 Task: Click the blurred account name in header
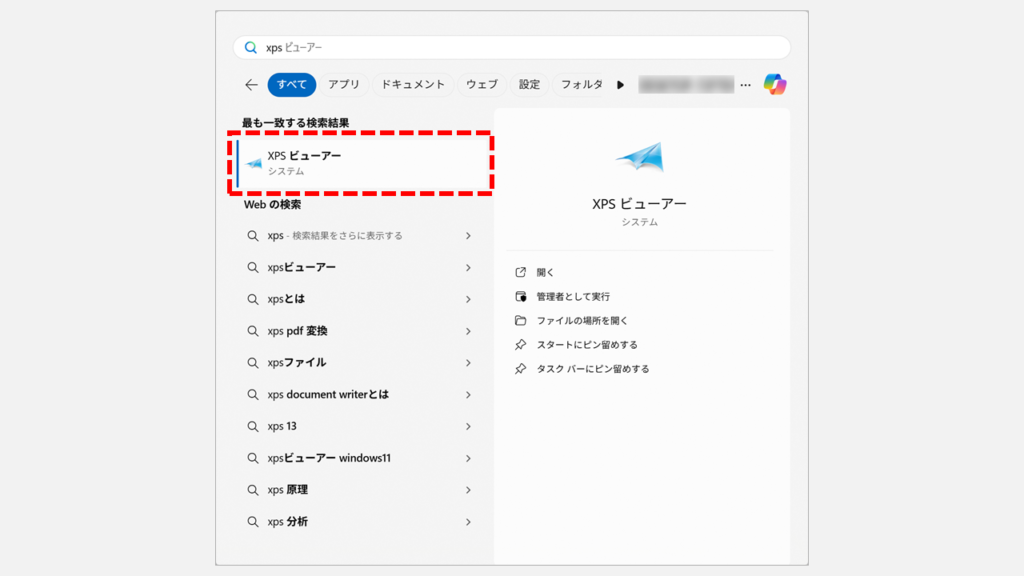[x=686, y=85]
